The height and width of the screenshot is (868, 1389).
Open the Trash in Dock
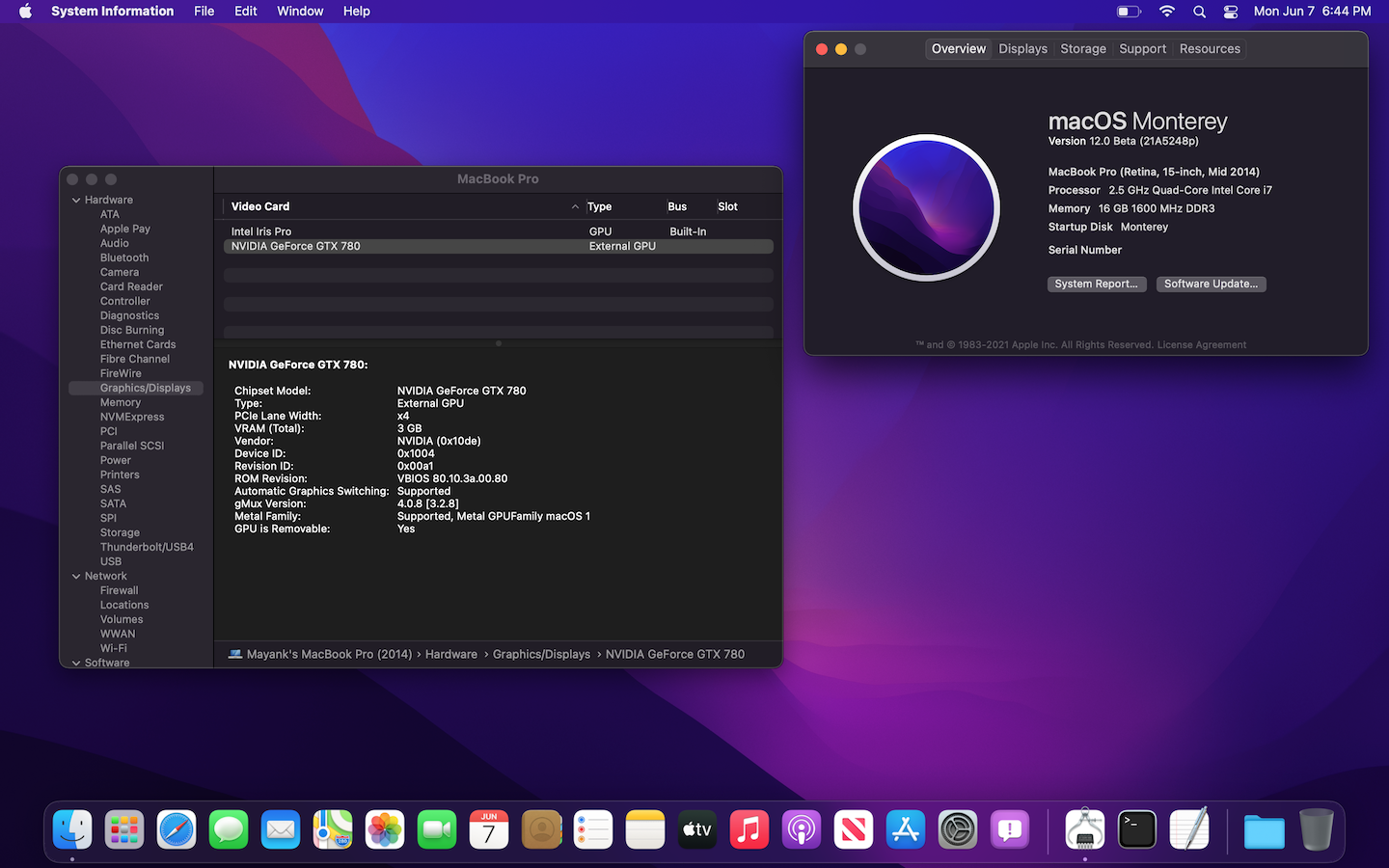click(x=1317, y=829)
